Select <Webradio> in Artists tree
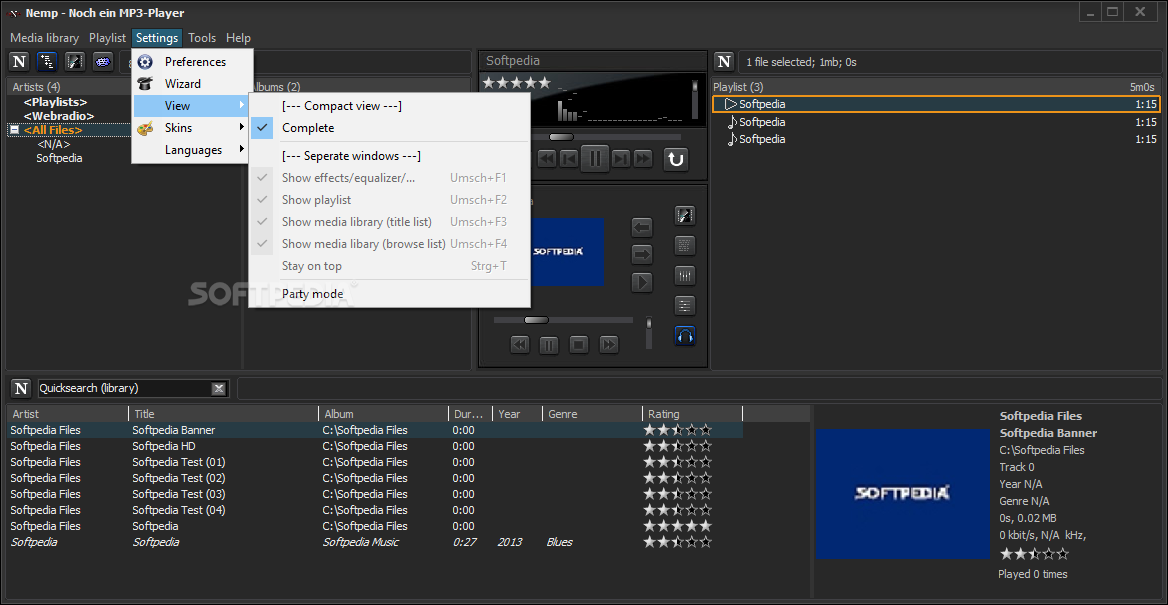 (x=59, y=115)
